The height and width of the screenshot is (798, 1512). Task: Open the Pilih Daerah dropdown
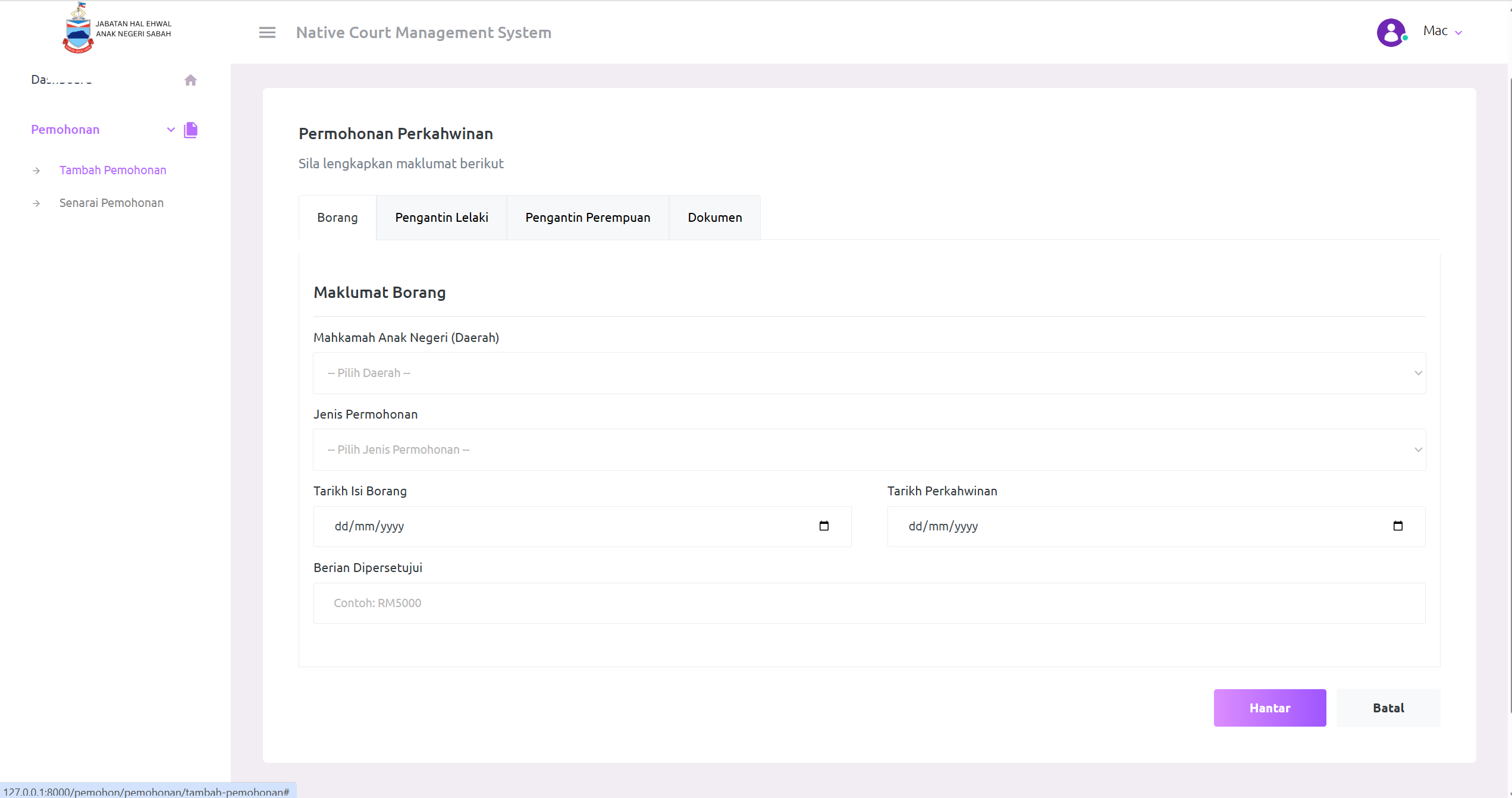click(869, 373)
